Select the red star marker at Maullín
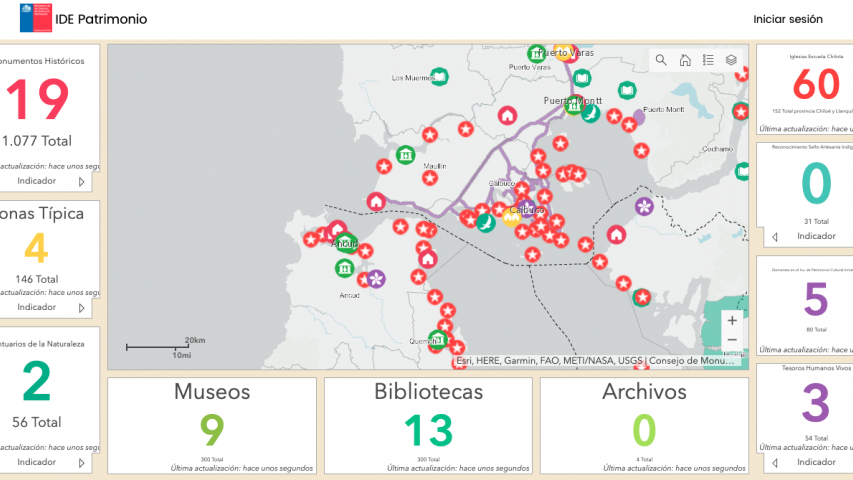The width and height of the screenshot is (853, 480). pos(430,177)
